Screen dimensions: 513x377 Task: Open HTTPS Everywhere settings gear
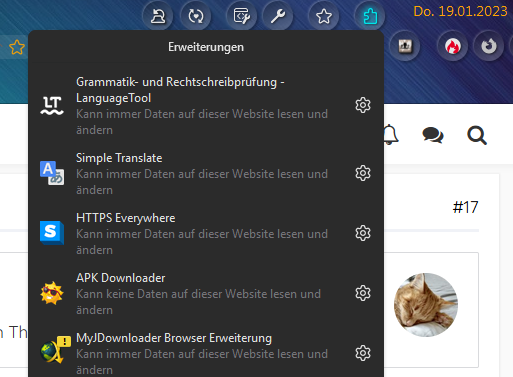click(363, 233)
